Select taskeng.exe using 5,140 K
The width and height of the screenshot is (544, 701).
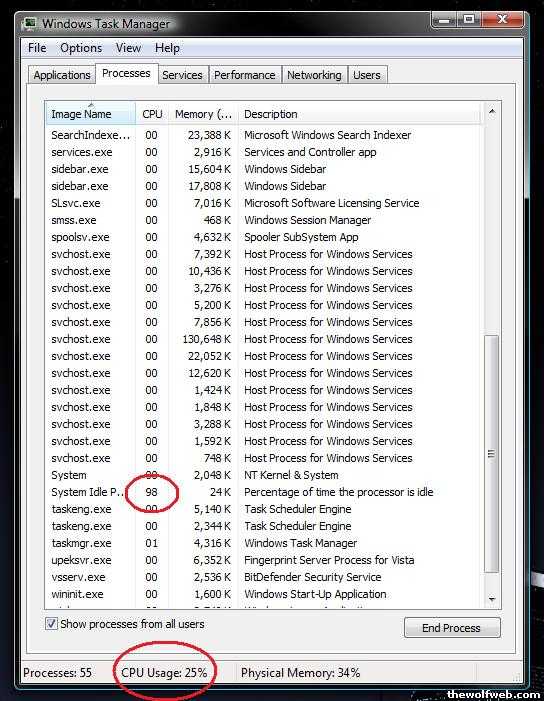(264, 509)
